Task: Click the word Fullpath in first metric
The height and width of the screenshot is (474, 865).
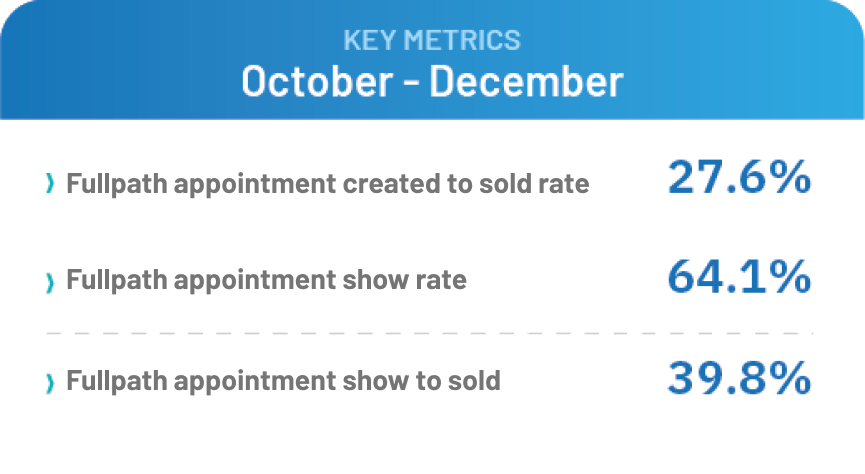Action: [x=117, y=185]
